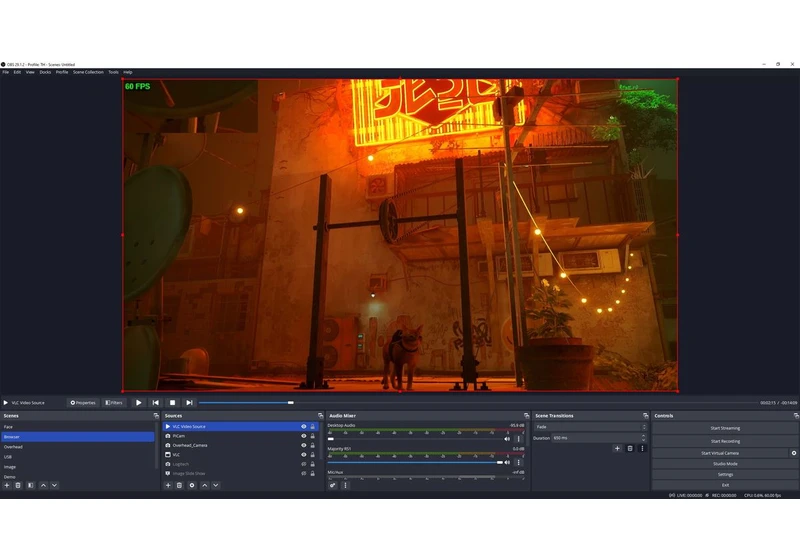The height and width of the screenshot is (560, 800).
Task: Show the Logitech source
Action: pyautogui.click(x=304, y=464)
